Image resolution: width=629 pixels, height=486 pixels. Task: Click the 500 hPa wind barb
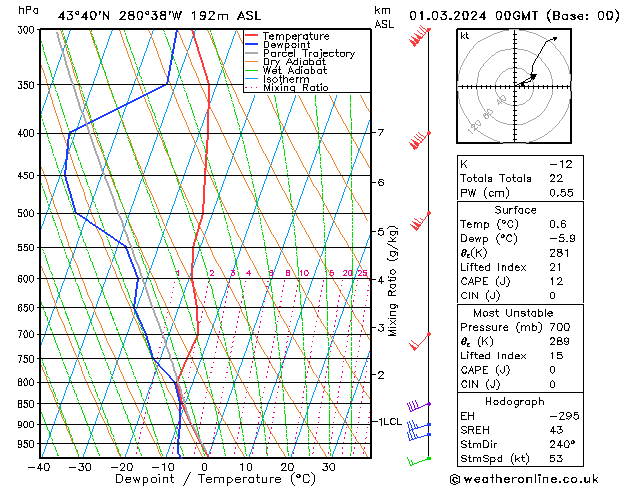pos(420,221)
